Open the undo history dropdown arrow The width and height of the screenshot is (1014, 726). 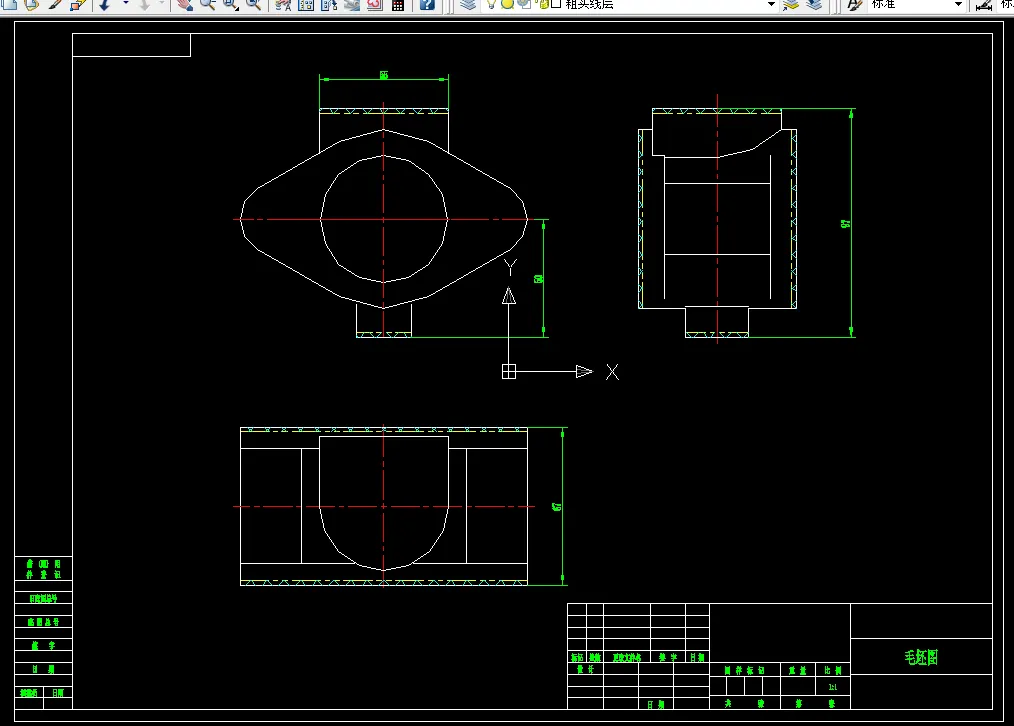coord(125,5)
